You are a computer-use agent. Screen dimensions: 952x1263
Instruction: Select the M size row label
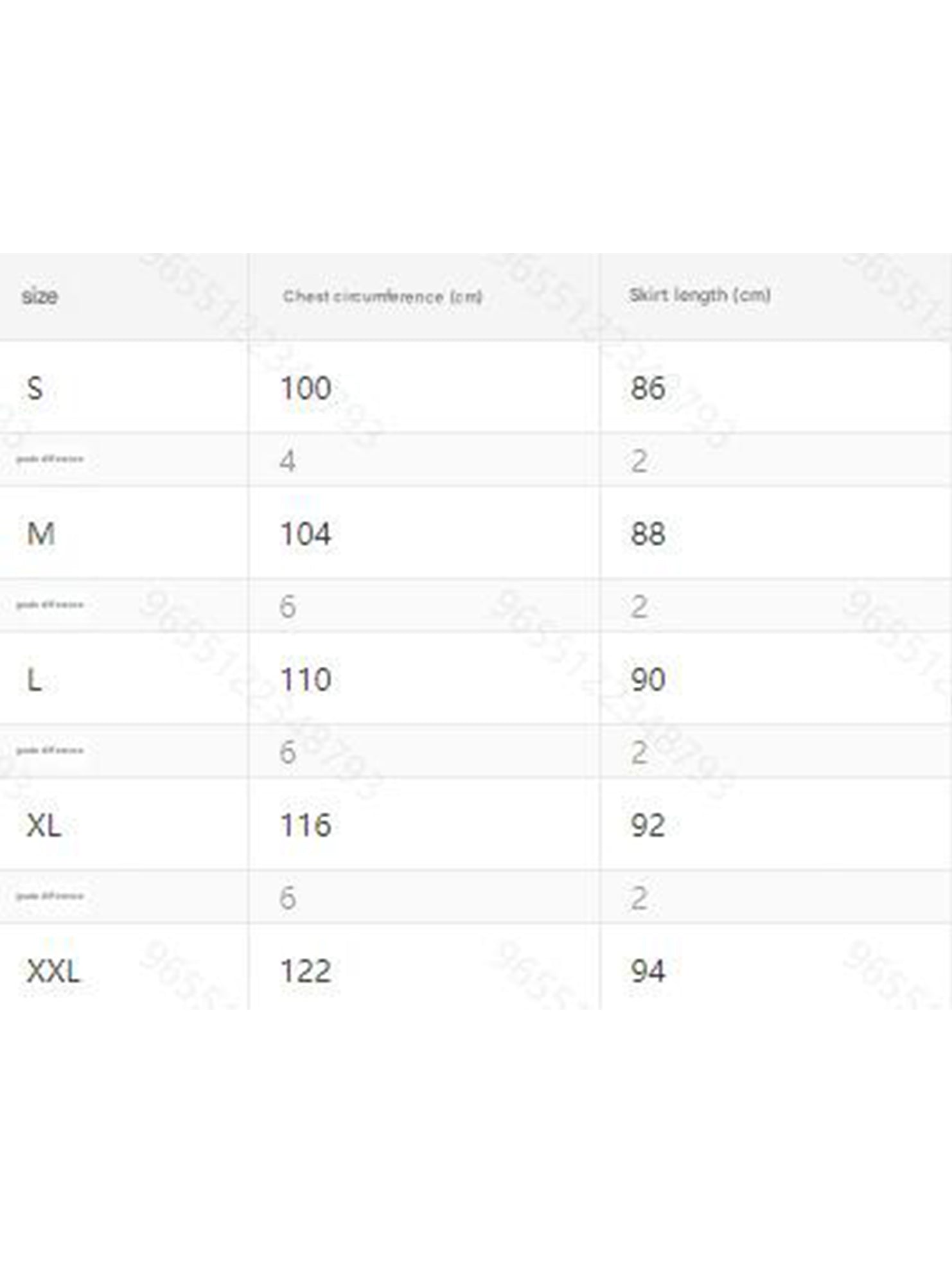[x=40, y=534]
